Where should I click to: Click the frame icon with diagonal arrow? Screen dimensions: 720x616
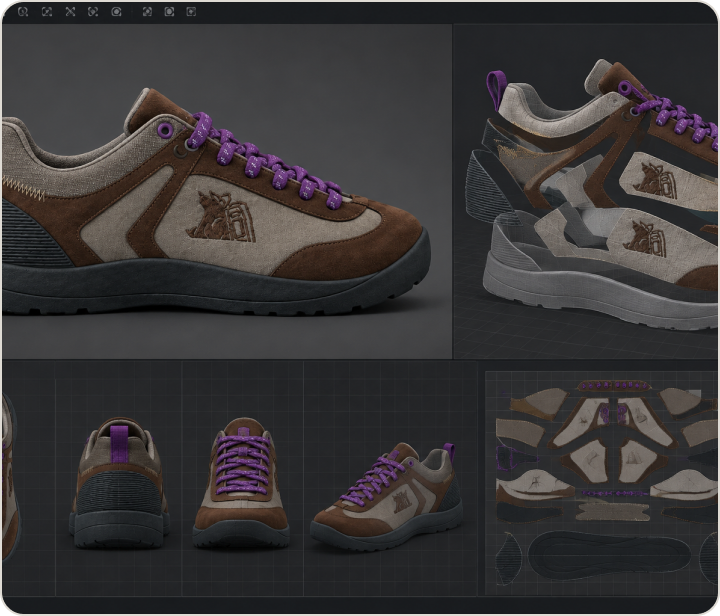[46, 12]
